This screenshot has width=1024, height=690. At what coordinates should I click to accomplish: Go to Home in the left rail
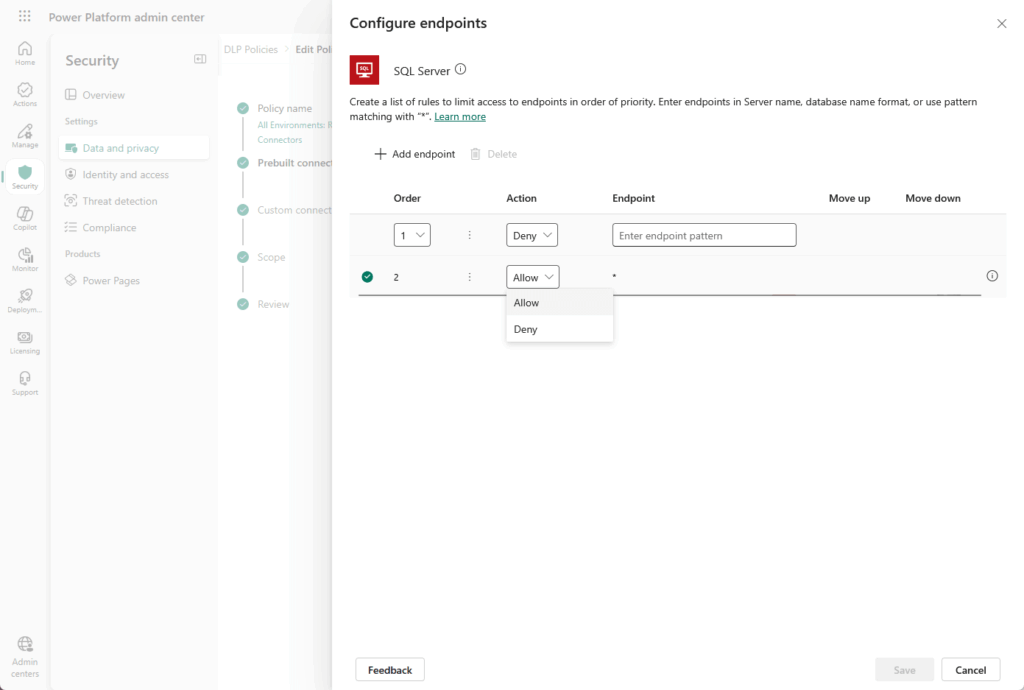pos(25,54)
